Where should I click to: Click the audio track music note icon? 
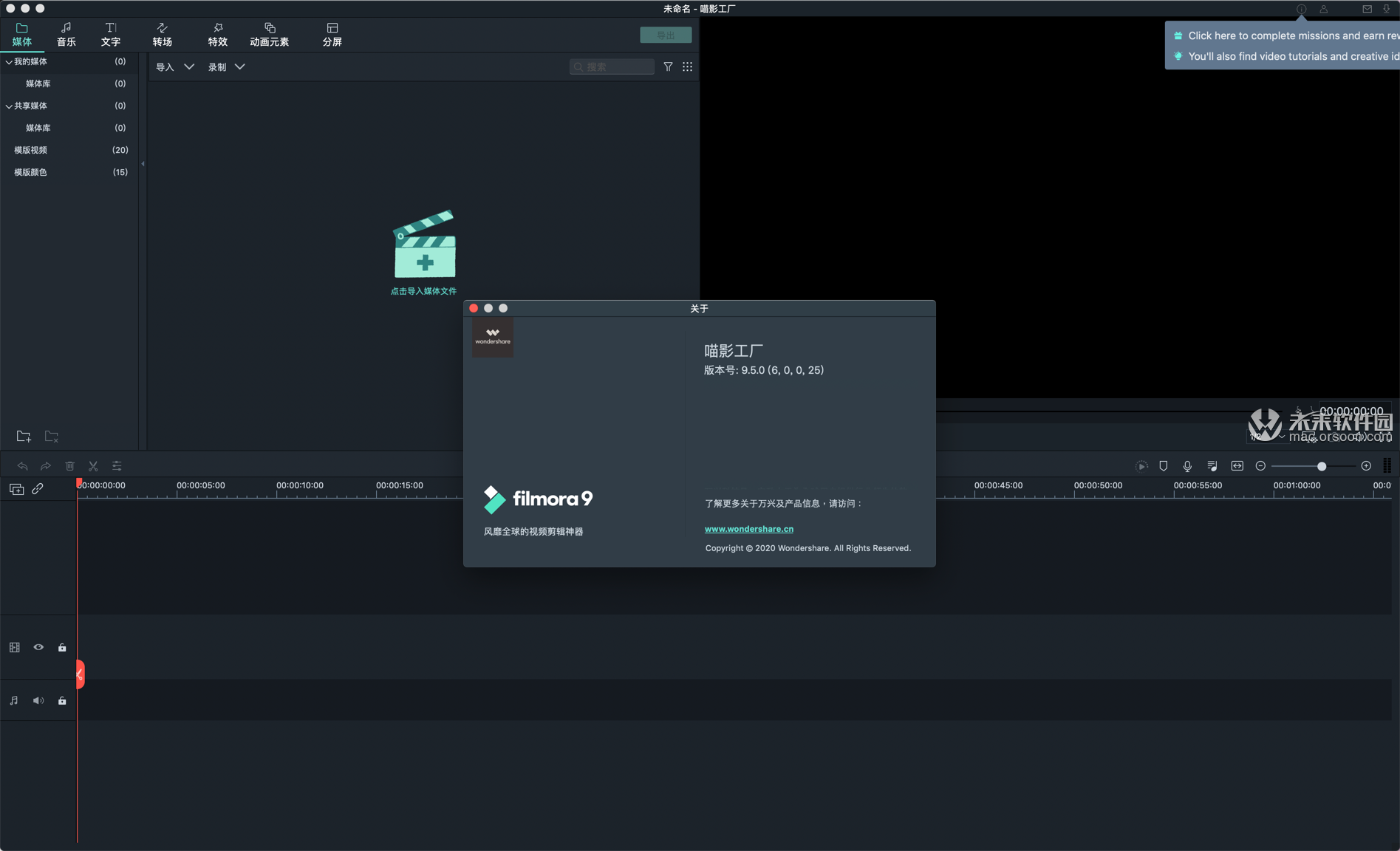[14, 700]
